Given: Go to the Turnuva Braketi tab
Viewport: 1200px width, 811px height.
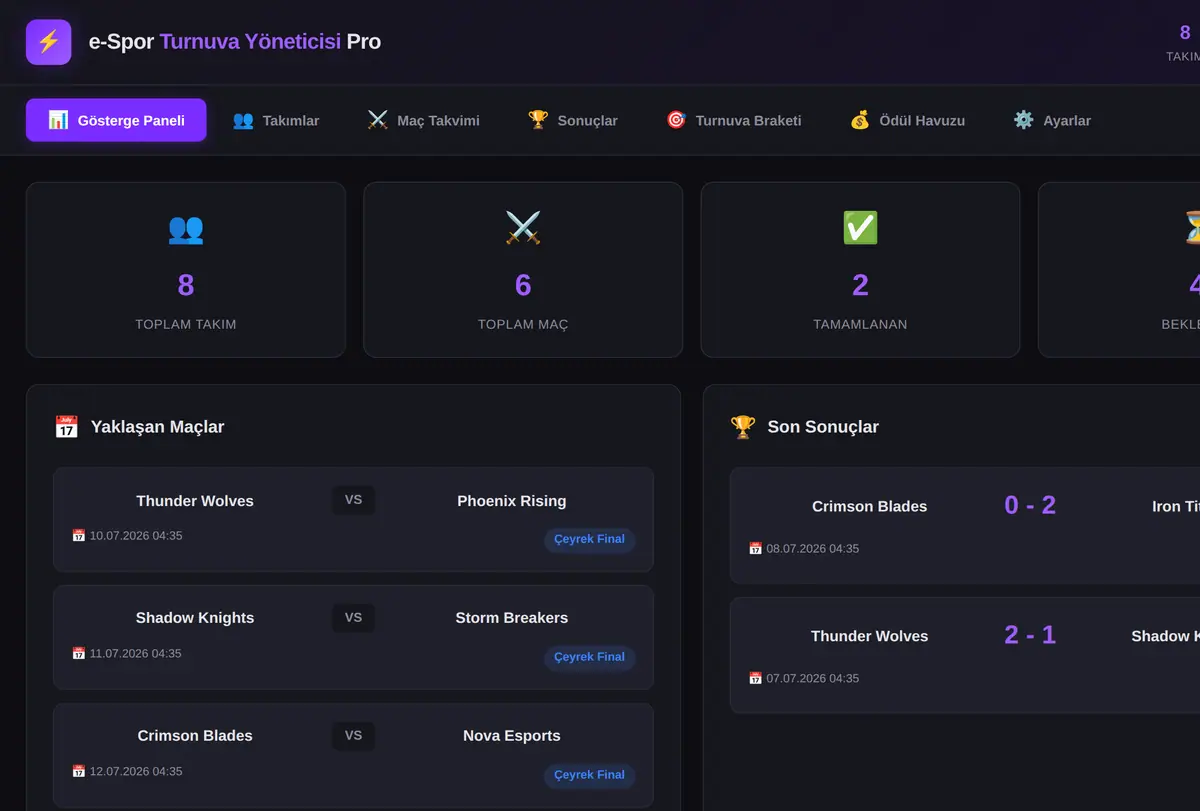Looking at the screenshot, I should coord(734,120).
